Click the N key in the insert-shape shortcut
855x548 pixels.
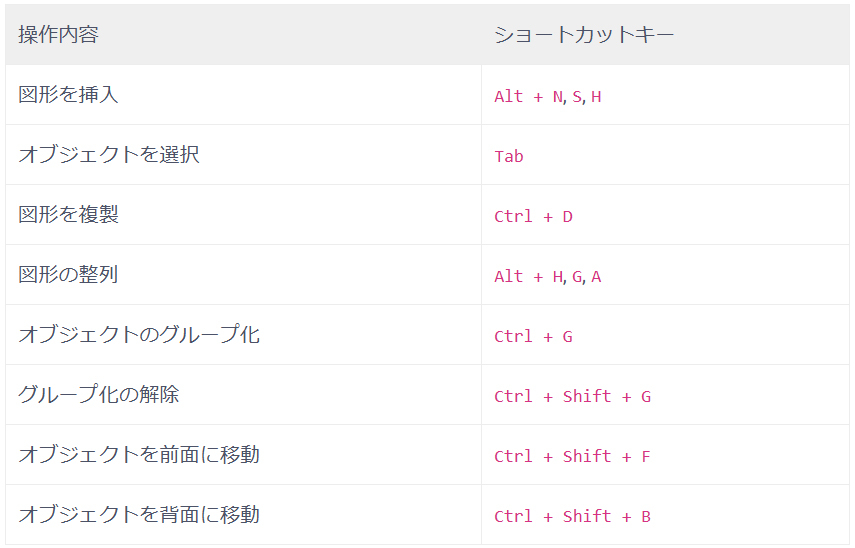click(557, 97)
